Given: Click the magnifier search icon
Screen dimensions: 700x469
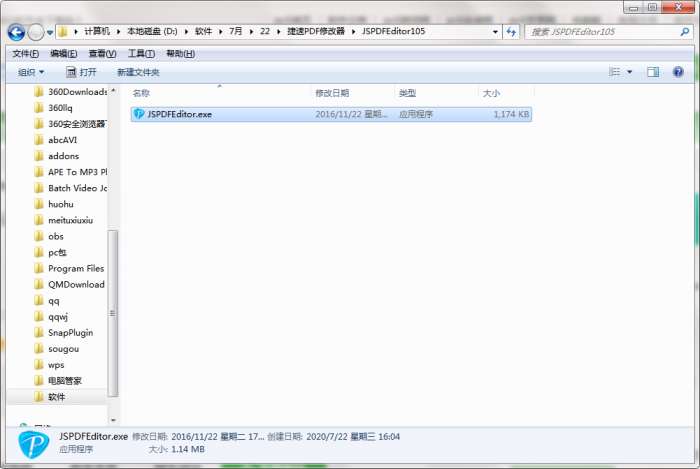Looking at the screenshot, I should click(x=685, y=32).
